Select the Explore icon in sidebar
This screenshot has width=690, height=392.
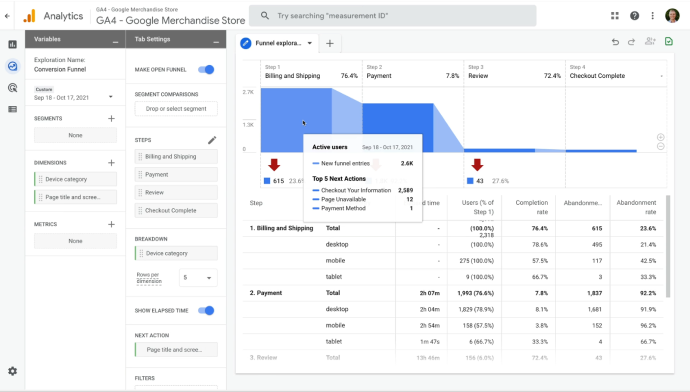pyautogui.click(x=12, y=66)
